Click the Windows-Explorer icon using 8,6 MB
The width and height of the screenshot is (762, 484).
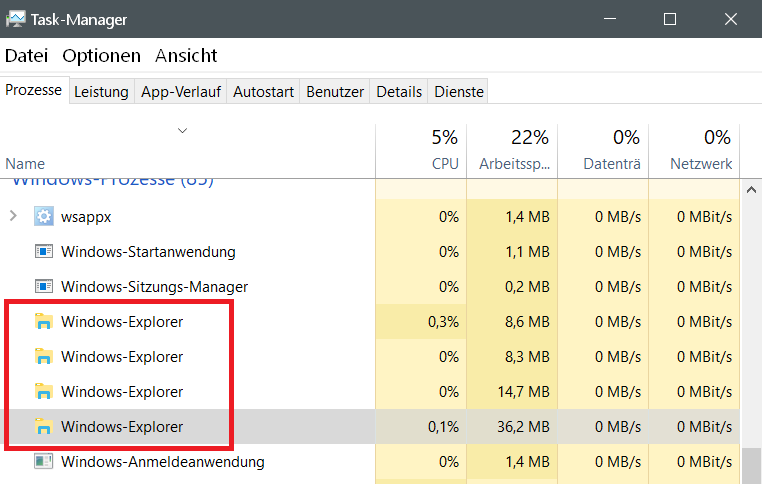[x=44, y=321]
